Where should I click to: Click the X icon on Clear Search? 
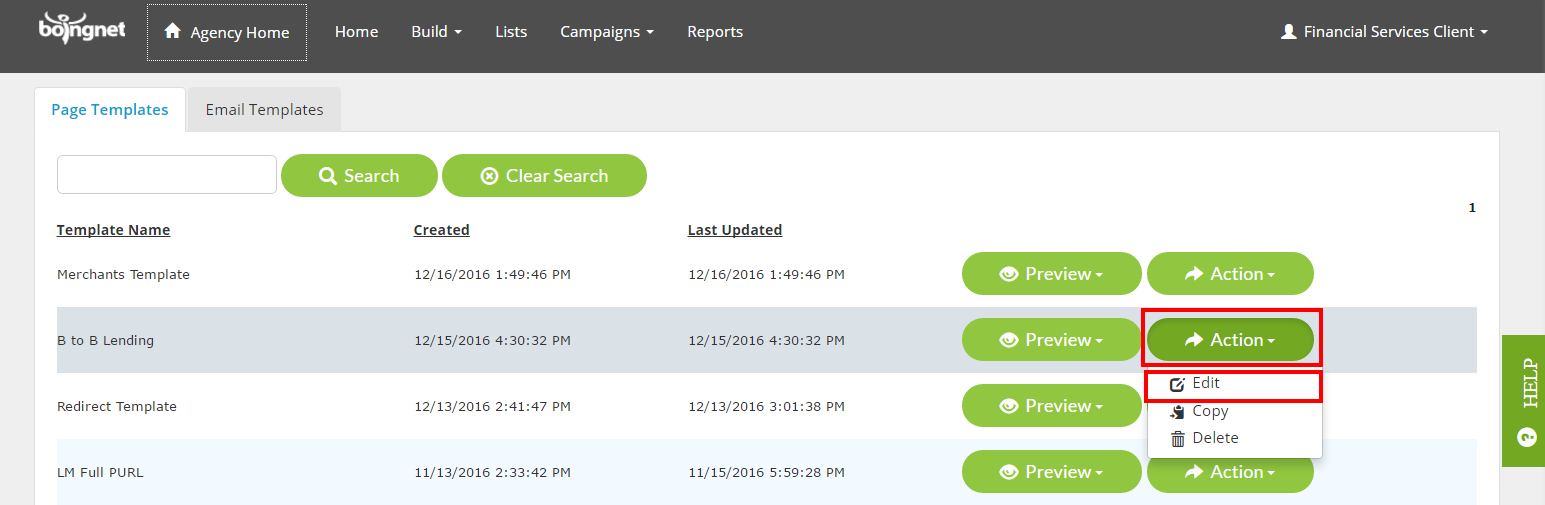click(489, 176)
